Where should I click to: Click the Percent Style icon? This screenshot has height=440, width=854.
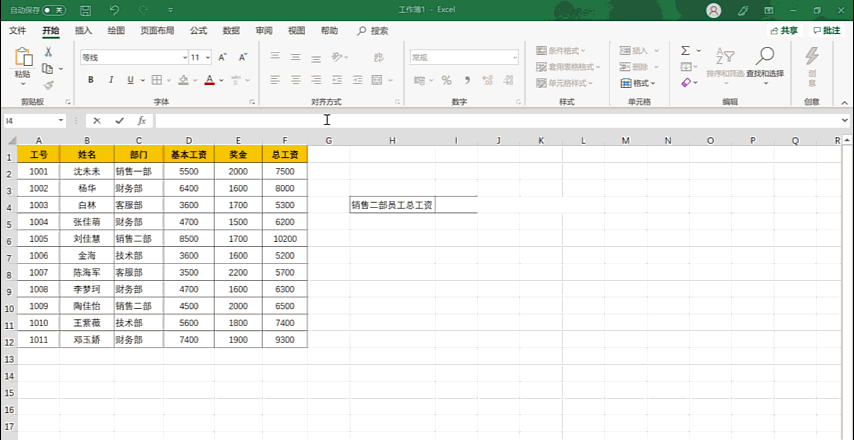447,81
